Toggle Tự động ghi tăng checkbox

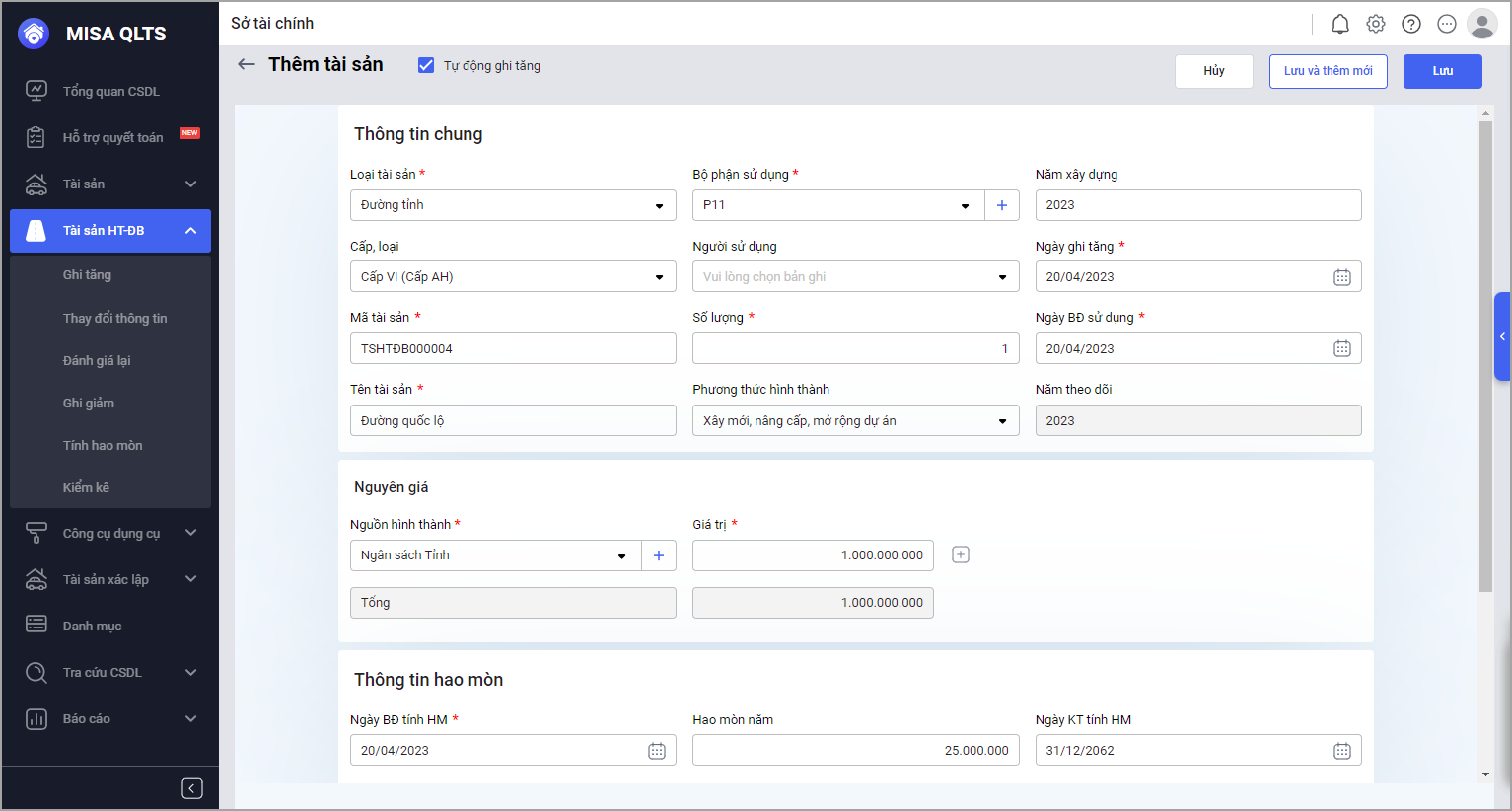(426, 66)
